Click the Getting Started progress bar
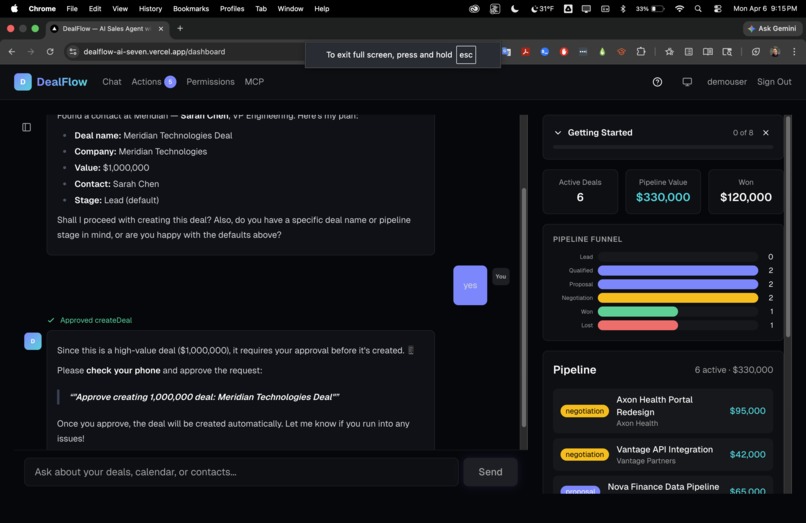 663,147
